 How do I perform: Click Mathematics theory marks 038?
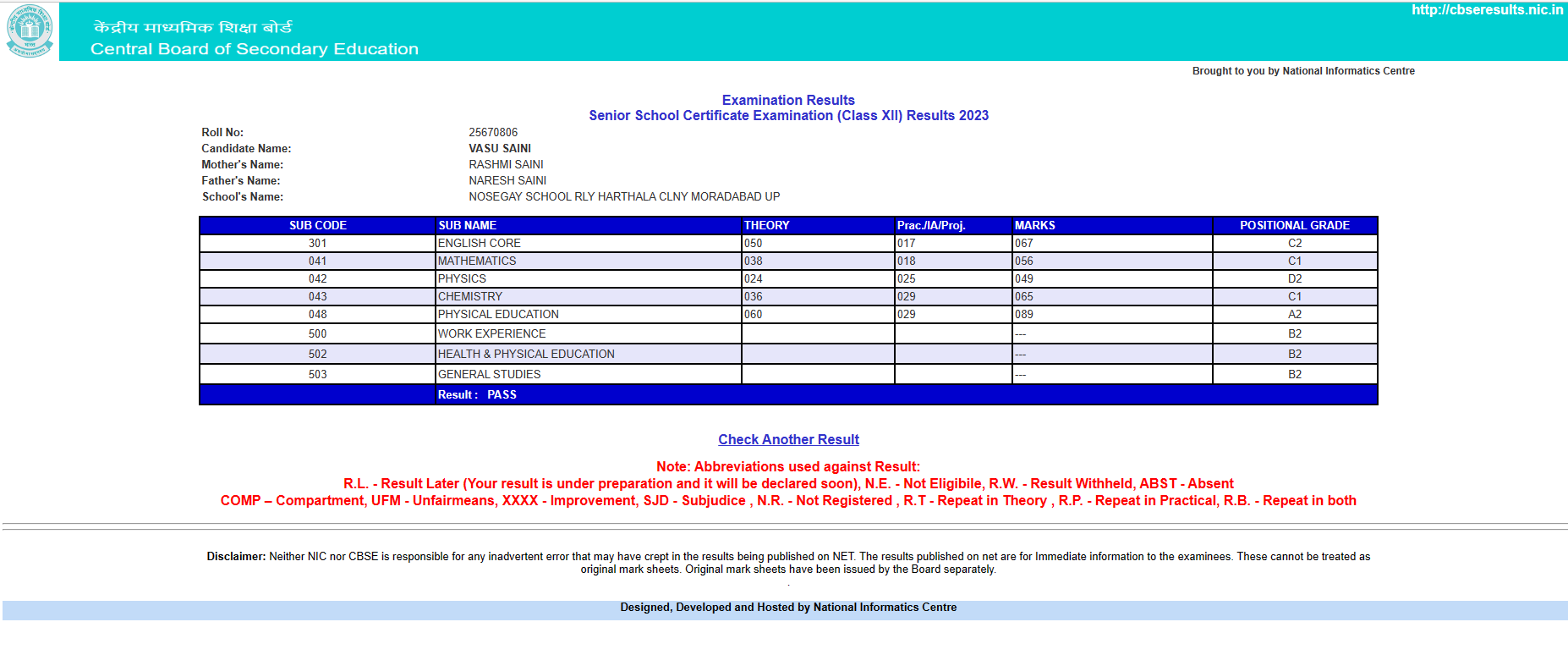point(754,261)
